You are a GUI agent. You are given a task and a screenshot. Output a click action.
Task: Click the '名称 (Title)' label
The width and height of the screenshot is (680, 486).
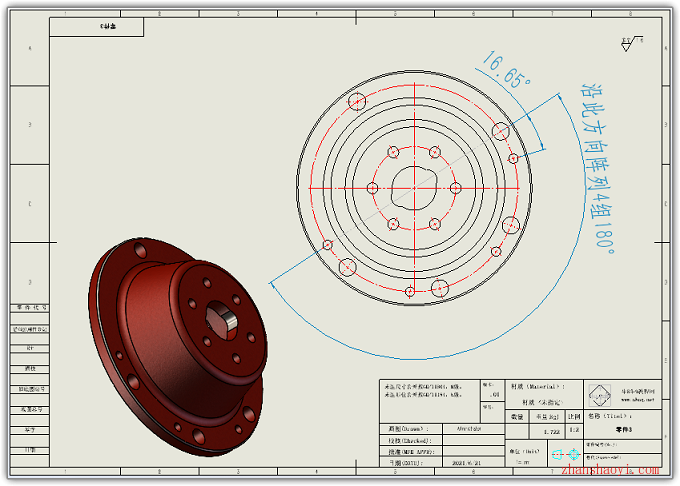coord(609,416)
